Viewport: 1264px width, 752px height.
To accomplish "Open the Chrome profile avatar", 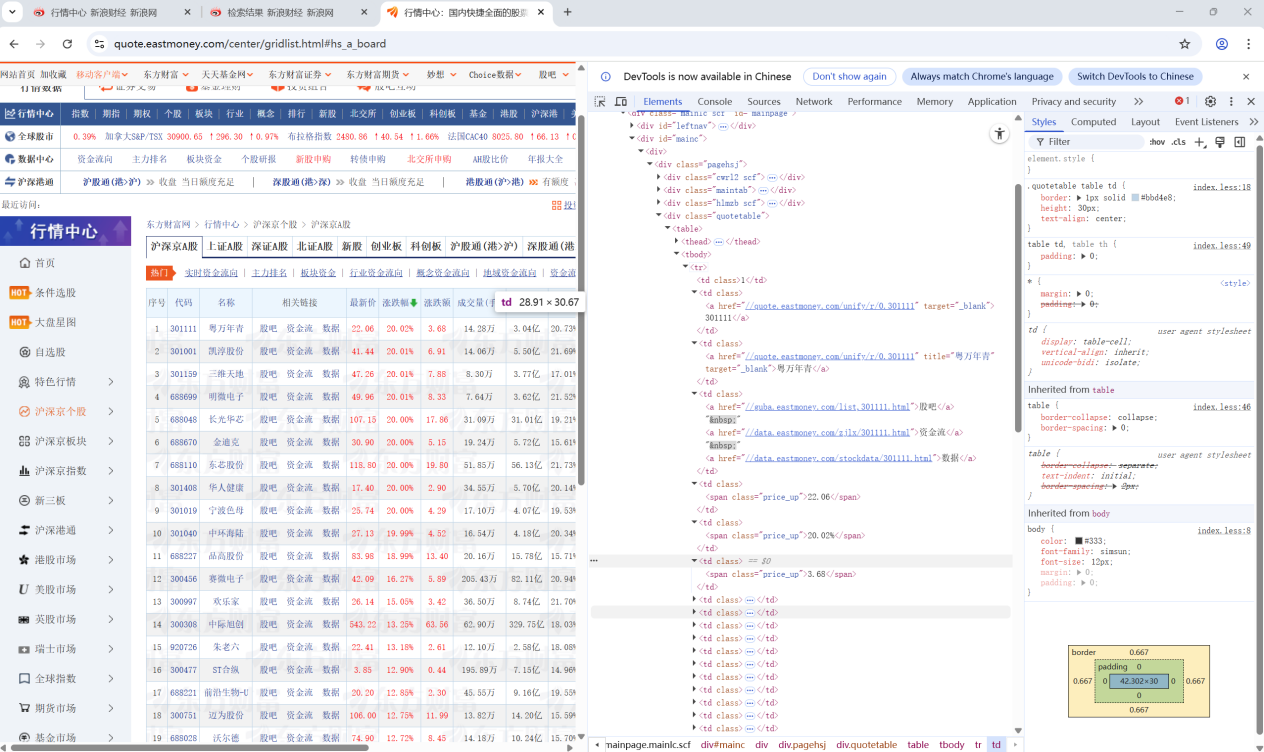I will point(1222,44).
